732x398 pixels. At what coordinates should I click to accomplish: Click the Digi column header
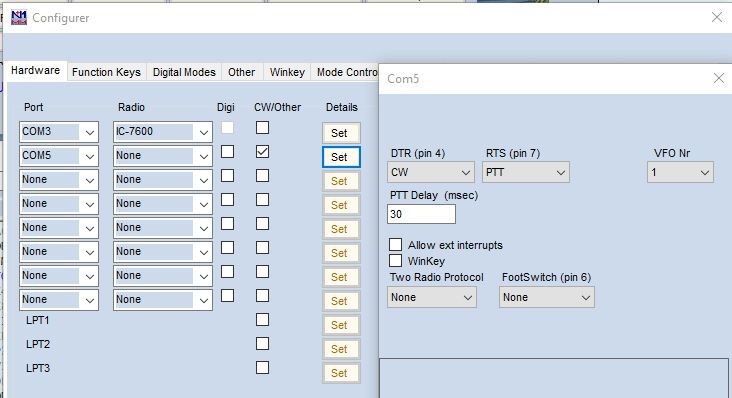(x=225, y=108)
